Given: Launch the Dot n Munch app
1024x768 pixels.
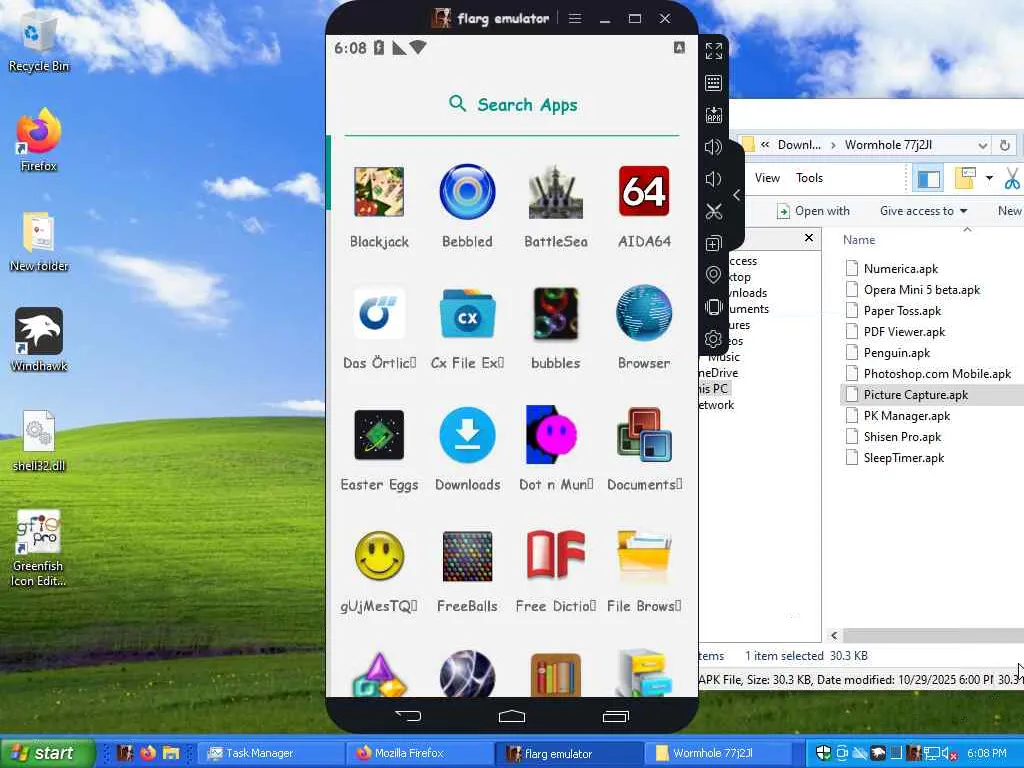Looking at the screenshot, I should pyautogui.click(x=552, y=435).
